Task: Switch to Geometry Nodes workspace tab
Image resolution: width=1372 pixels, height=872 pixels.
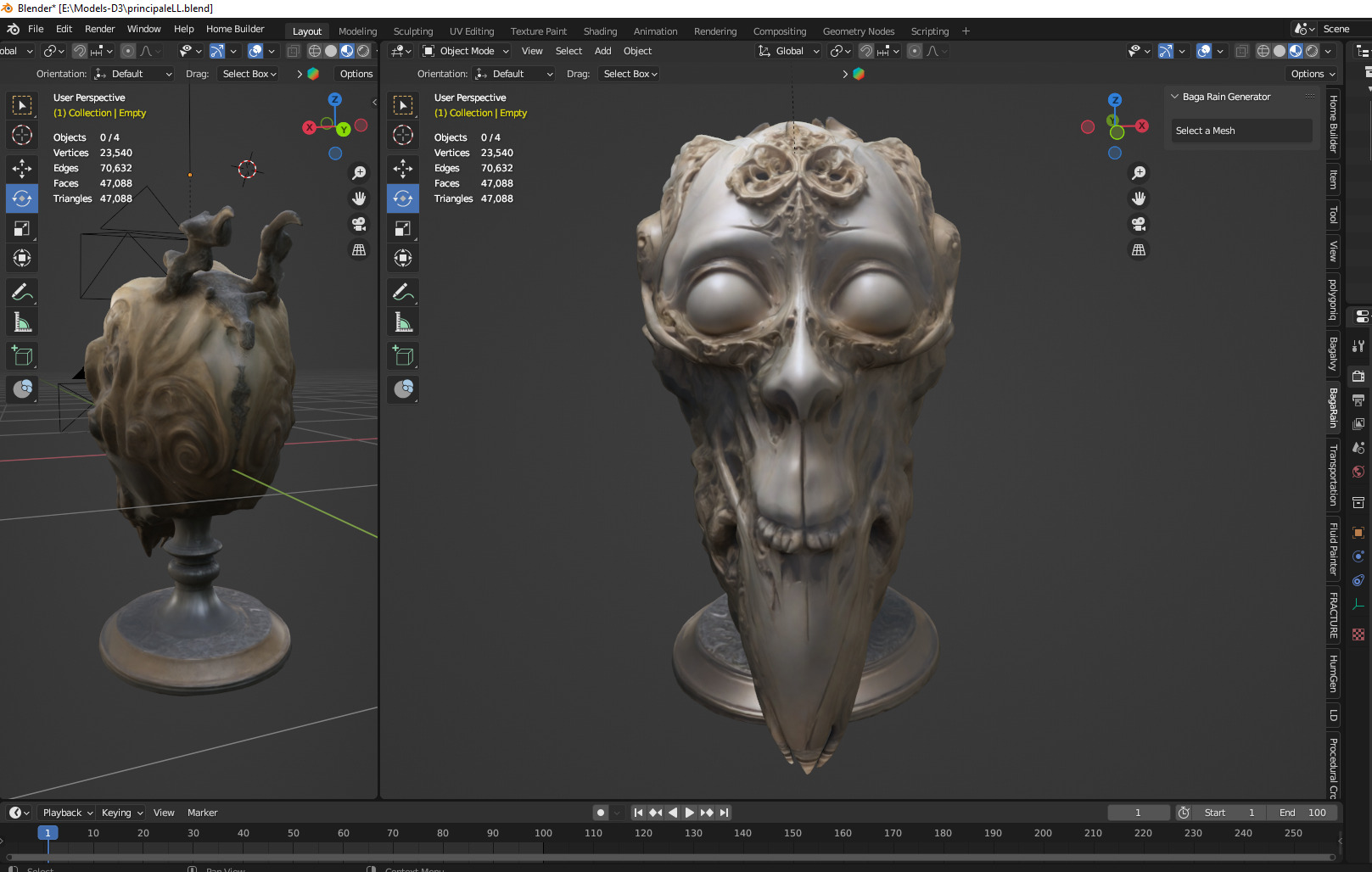Action: [859, 31]
